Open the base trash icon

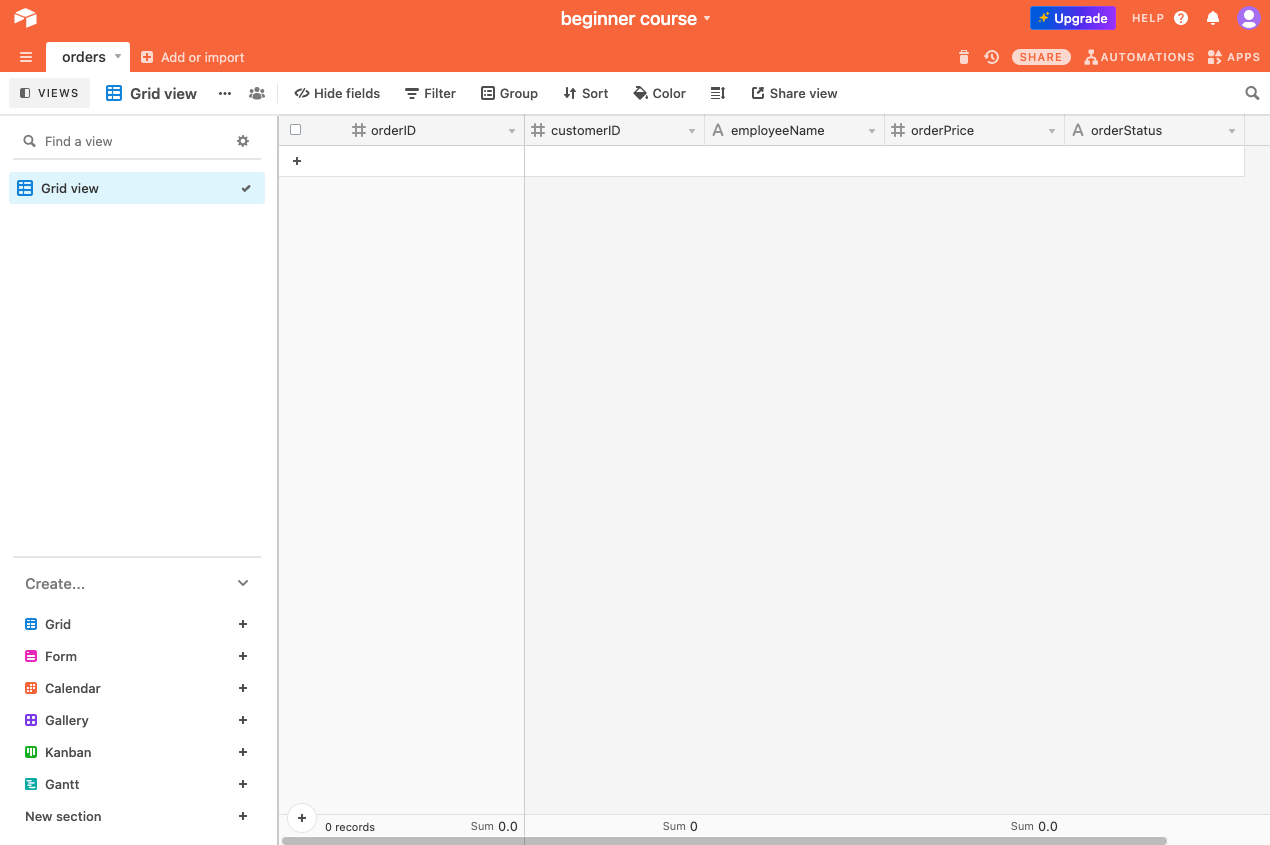963,57
